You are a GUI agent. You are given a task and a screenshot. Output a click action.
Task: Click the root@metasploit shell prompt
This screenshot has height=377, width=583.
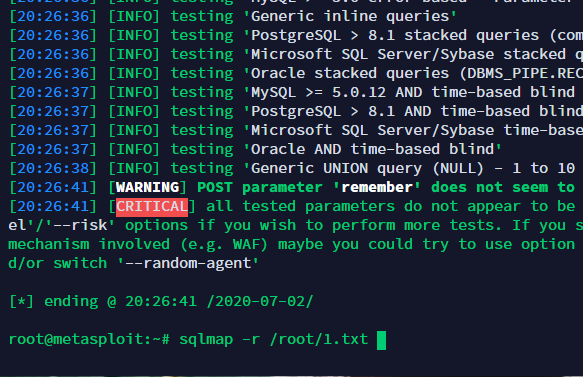click(x=89, y=339)
